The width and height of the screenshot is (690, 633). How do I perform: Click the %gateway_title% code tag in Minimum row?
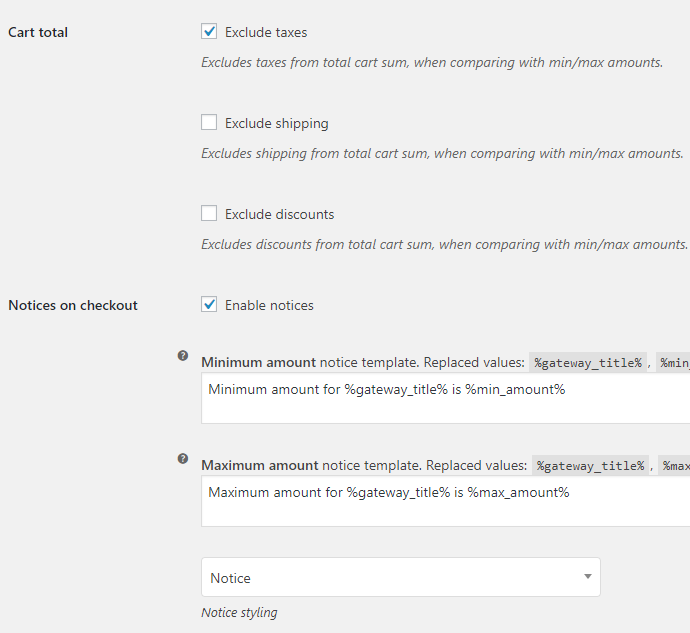click(x=588, y=363)
